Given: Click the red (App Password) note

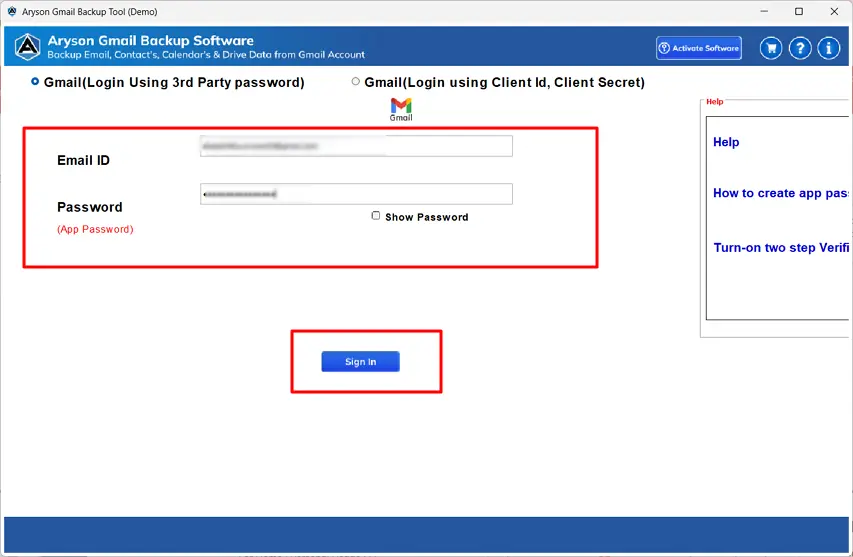Looking at the screenshot, I should coord(95,230).
